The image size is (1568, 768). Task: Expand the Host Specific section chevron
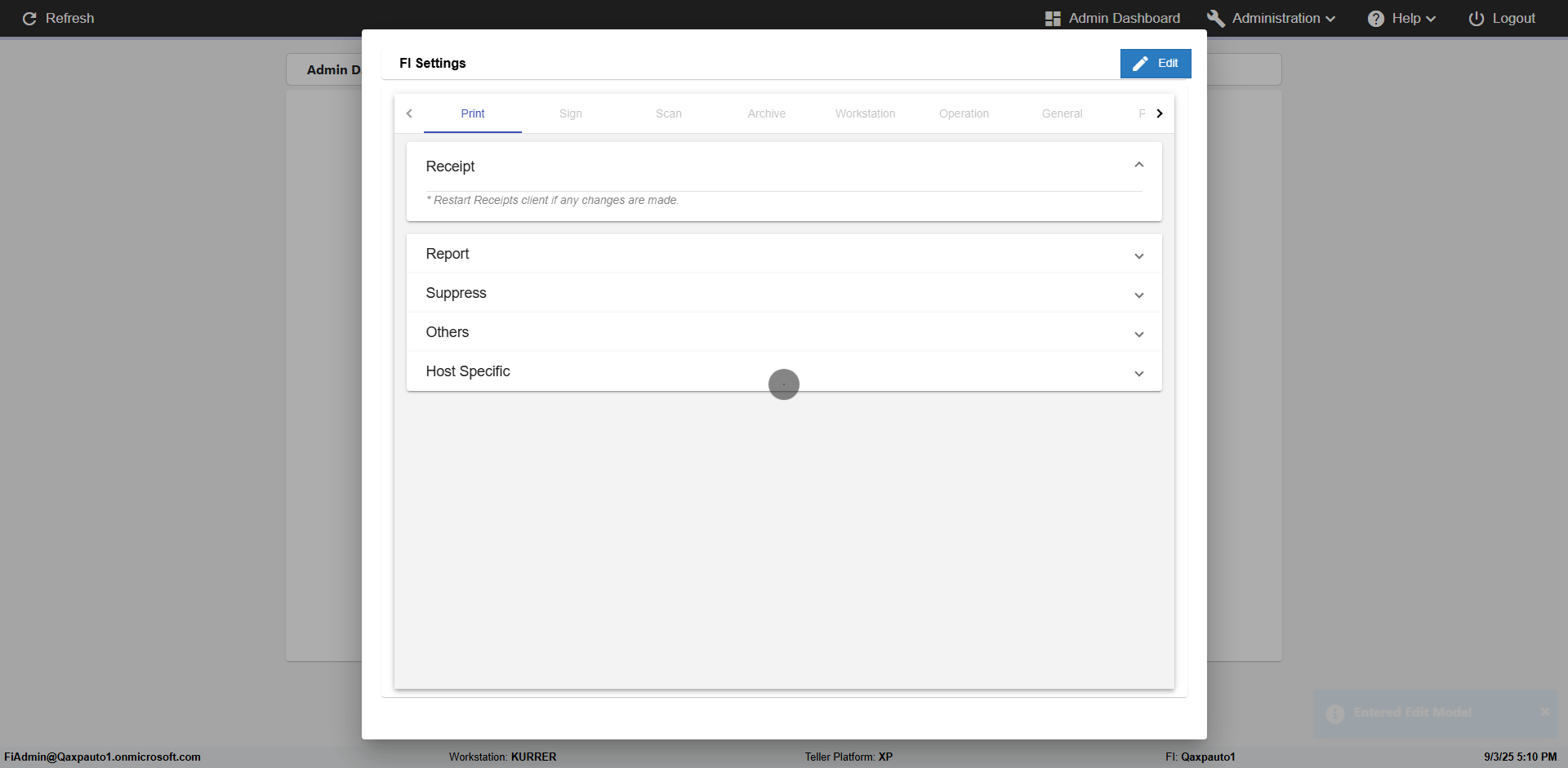coord(1139,374)
